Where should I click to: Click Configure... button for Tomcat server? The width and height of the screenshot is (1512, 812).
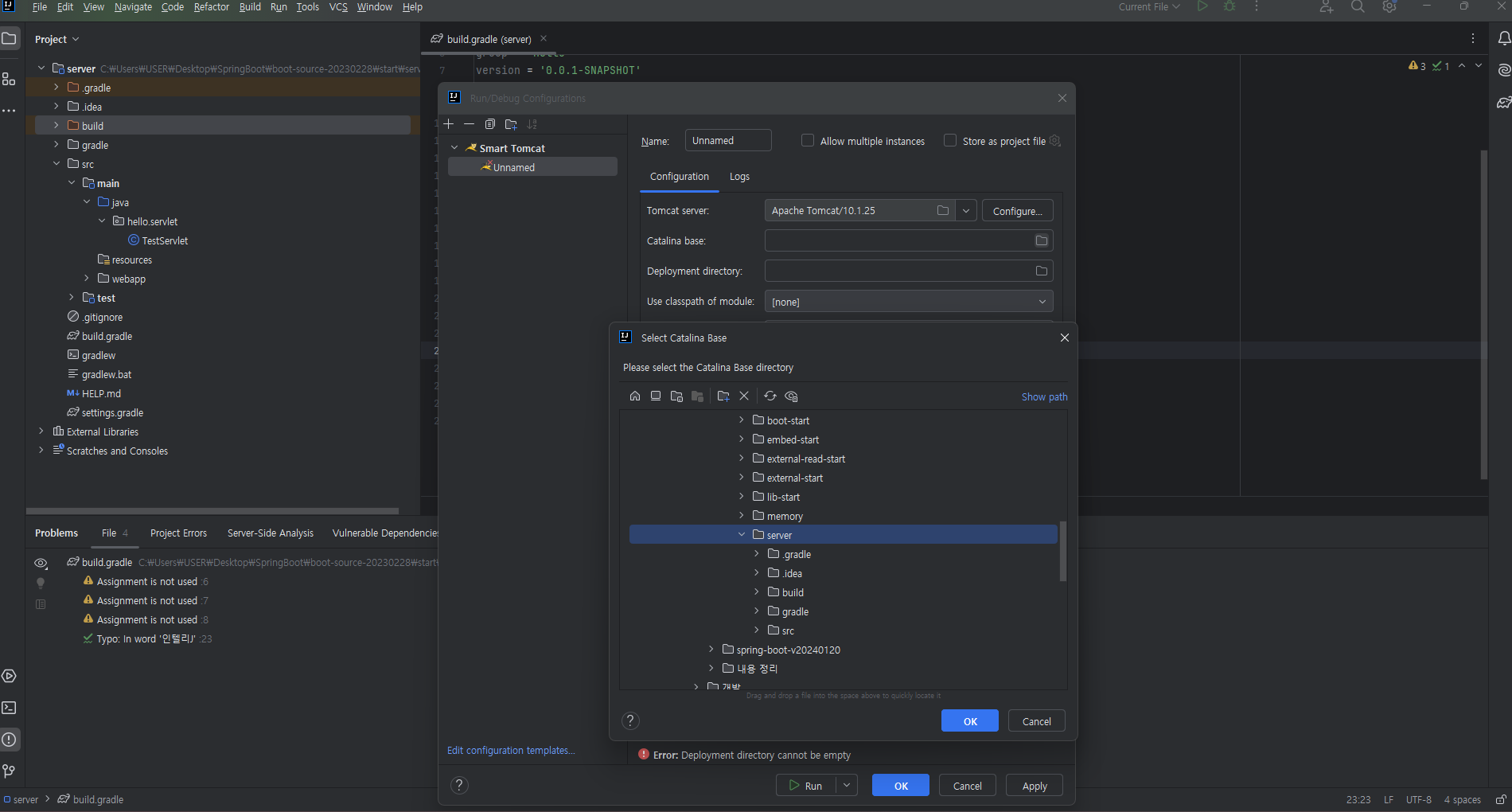click(1017, 211)
